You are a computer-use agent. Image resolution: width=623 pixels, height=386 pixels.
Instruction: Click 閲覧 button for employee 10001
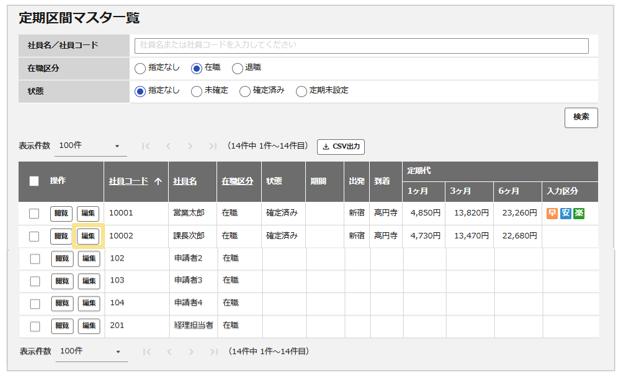pyautogui.click(x=61, y=214)
